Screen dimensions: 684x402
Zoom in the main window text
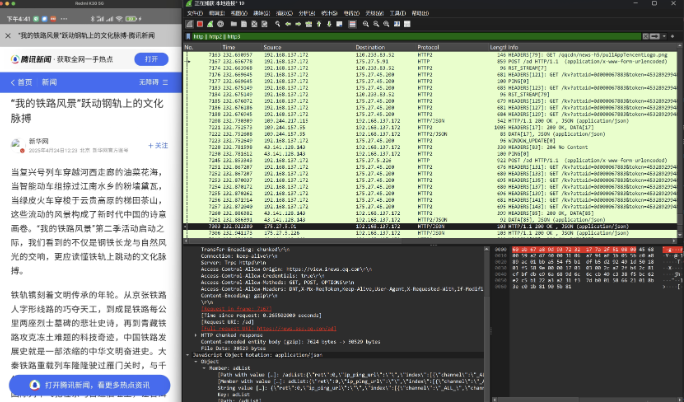click(366, 24)
